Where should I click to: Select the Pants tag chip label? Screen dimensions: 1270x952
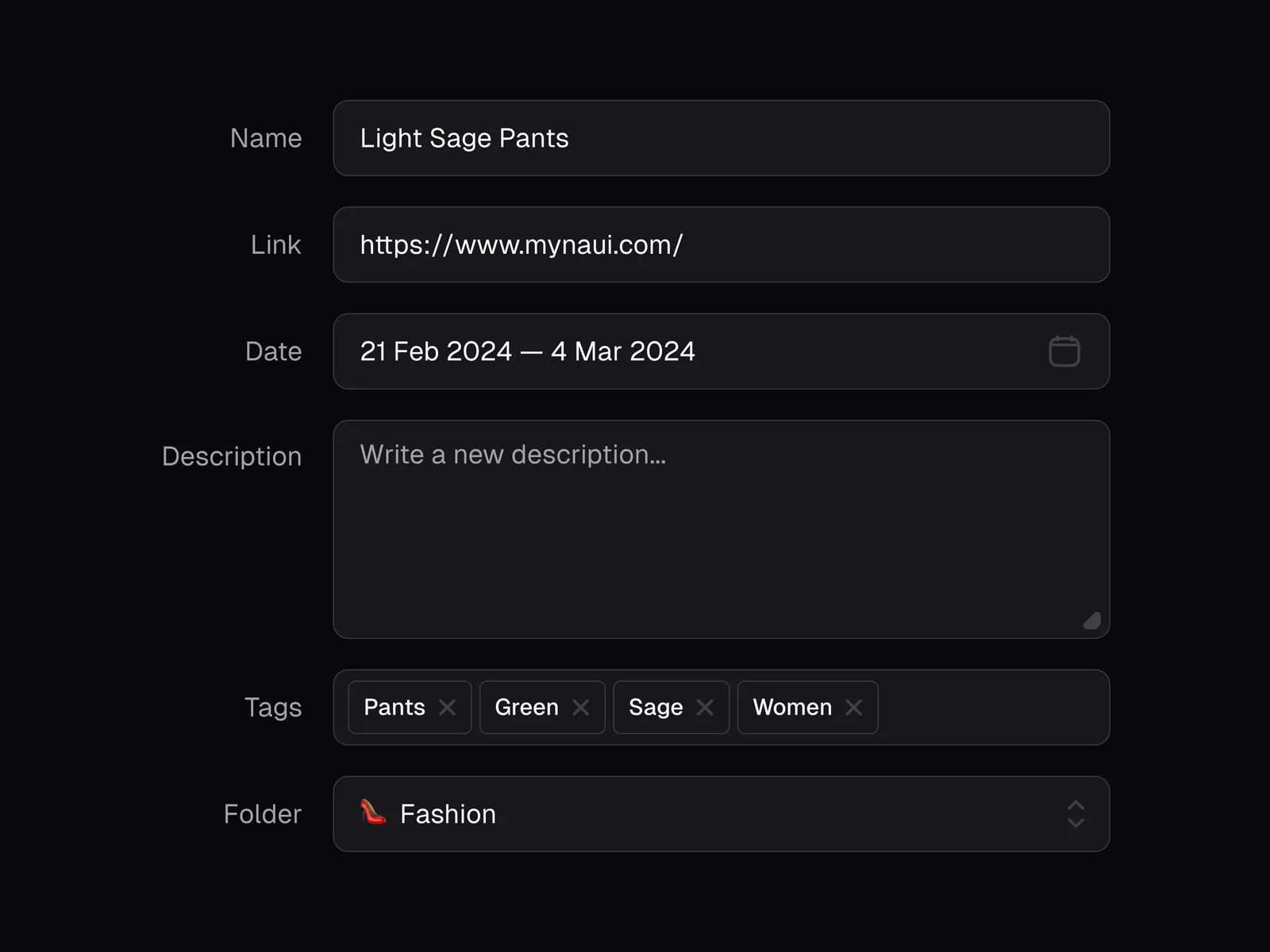394,707
